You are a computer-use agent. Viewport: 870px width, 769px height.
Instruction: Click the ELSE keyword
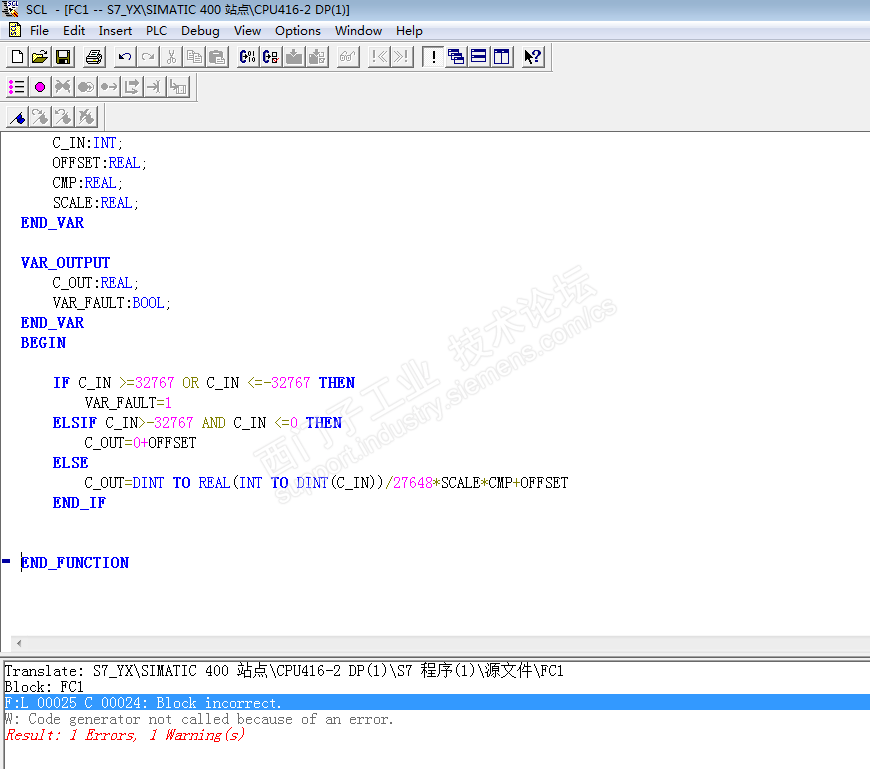click(70, 463)
